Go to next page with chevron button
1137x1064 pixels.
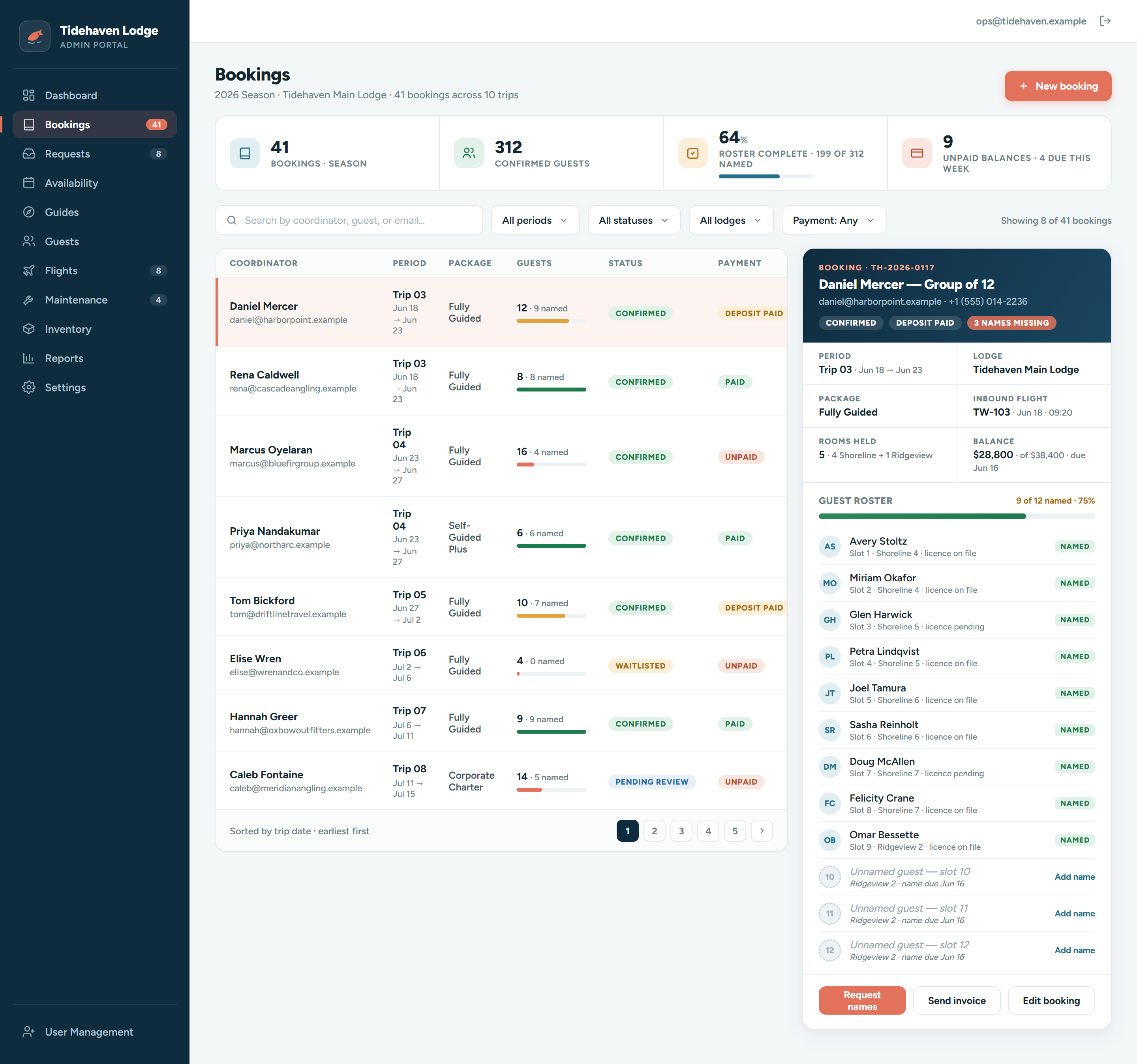(x=761, y=830)
